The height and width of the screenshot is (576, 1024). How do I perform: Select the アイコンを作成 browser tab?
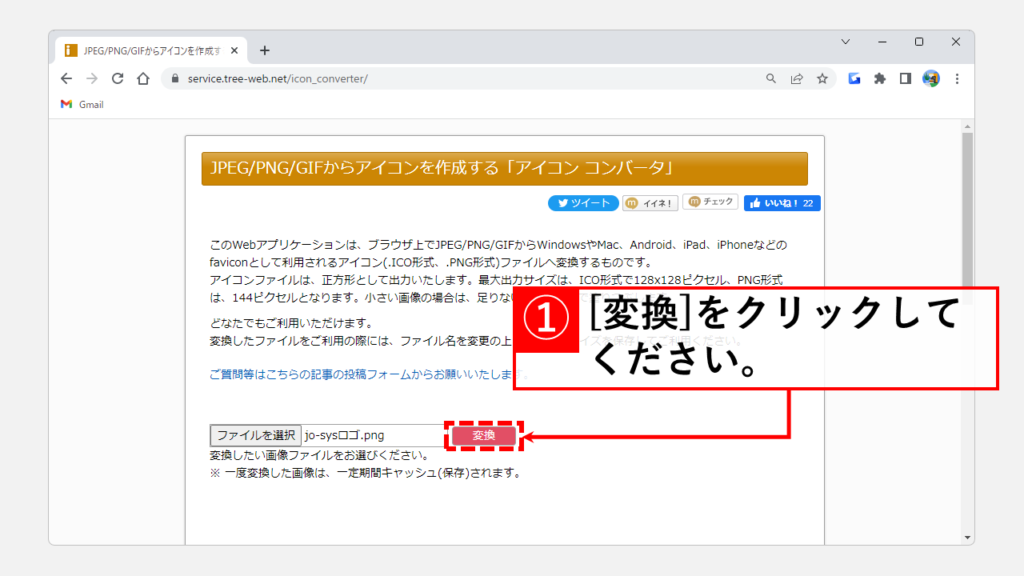point(150,50)
